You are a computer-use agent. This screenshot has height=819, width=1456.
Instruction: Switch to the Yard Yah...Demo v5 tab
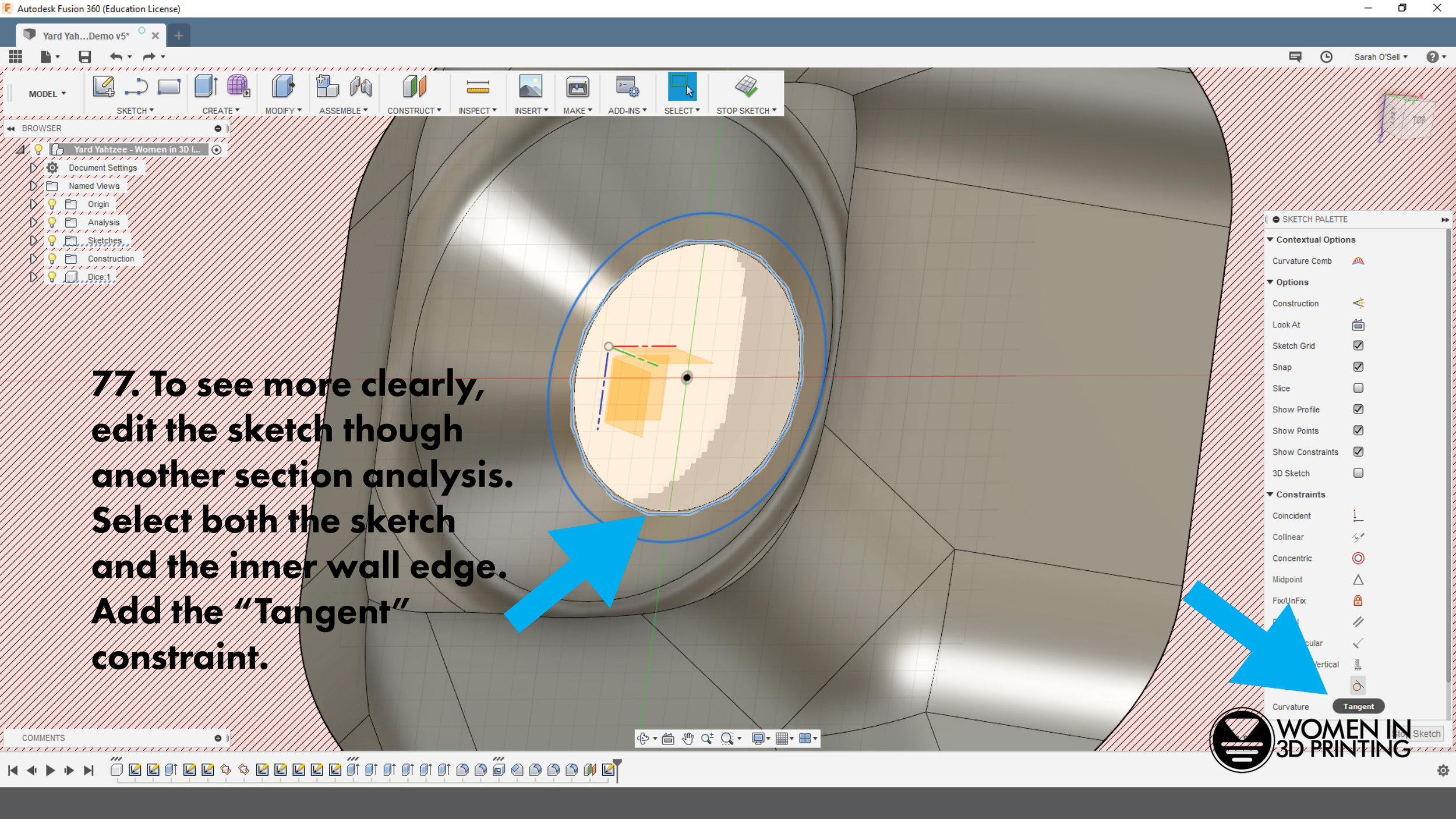(86, 36)
